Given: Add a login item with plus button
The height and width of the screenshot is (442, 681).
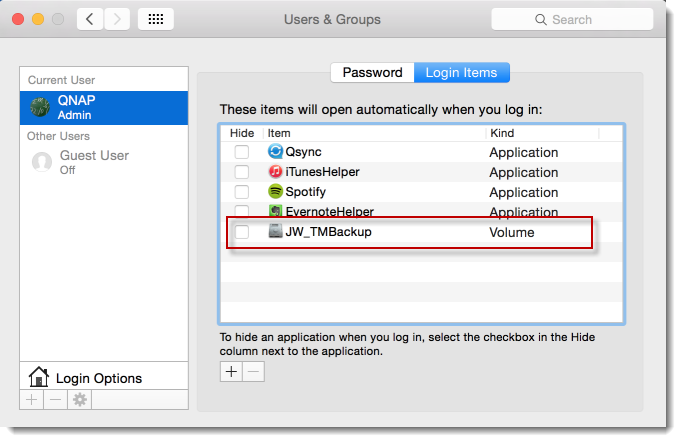Looking at the screenshot, I should pyautogui.click(x=231, y=371).
